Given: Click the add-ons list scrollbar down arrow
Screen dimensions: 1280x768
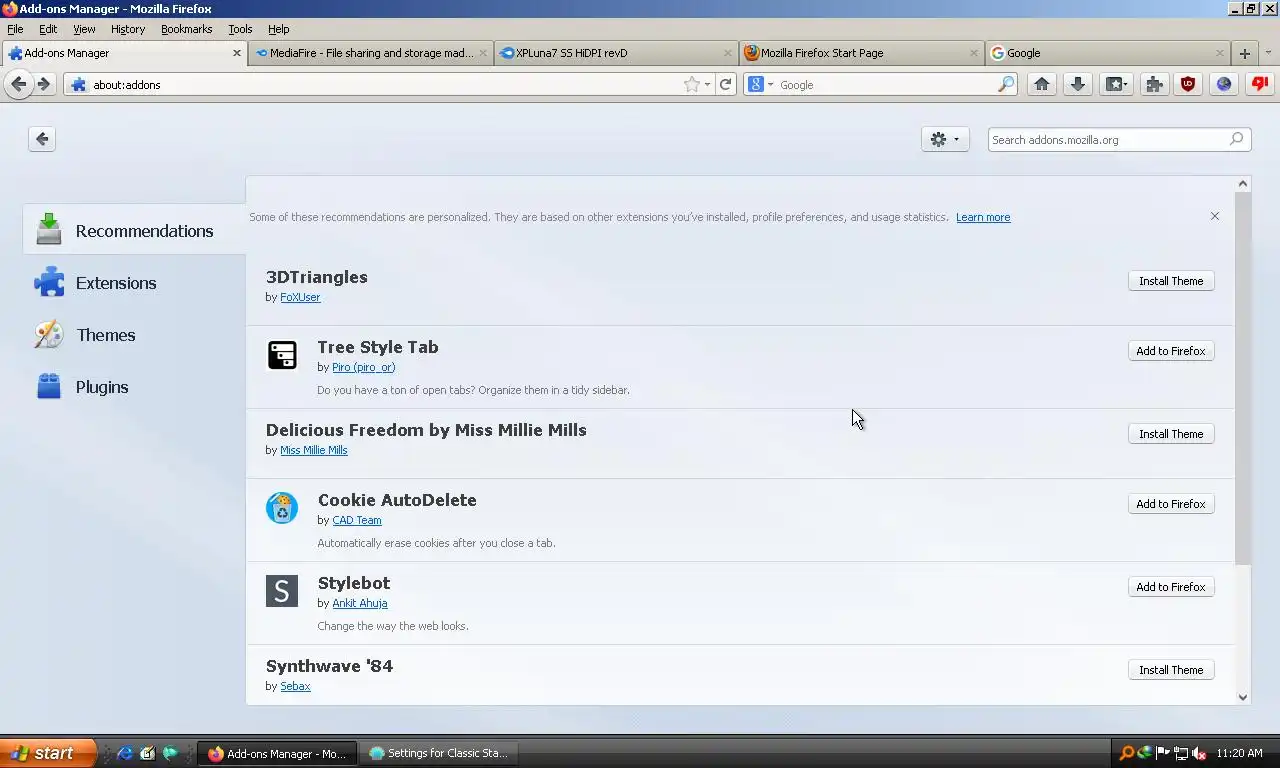Looking at the screenshot, I should tap(1243, 697).
